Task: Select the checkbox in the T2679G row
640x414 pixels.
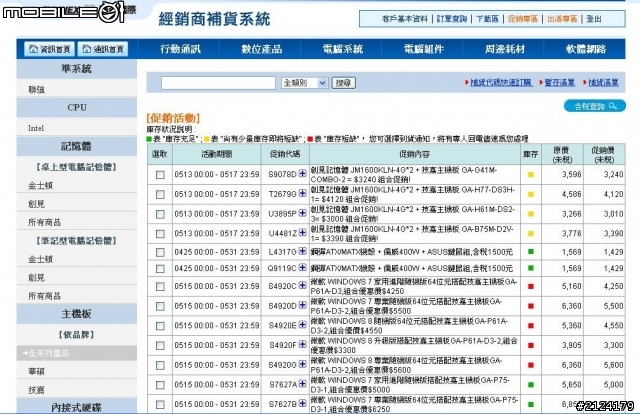Action: tap(160, 194)
